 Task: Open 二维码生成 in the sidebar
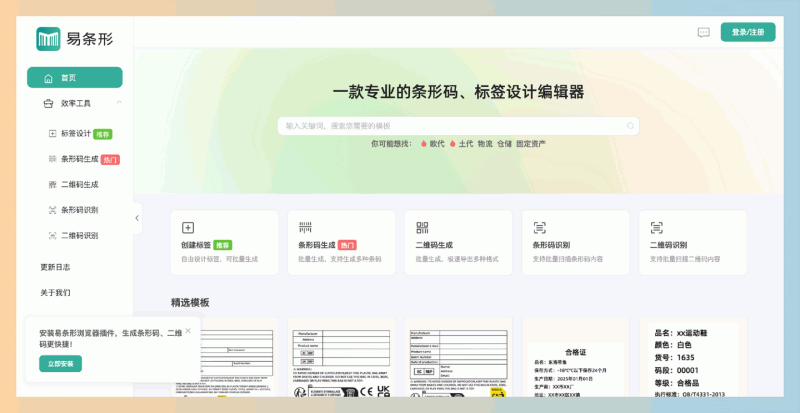pyautogui.click(x=80, y=185)
